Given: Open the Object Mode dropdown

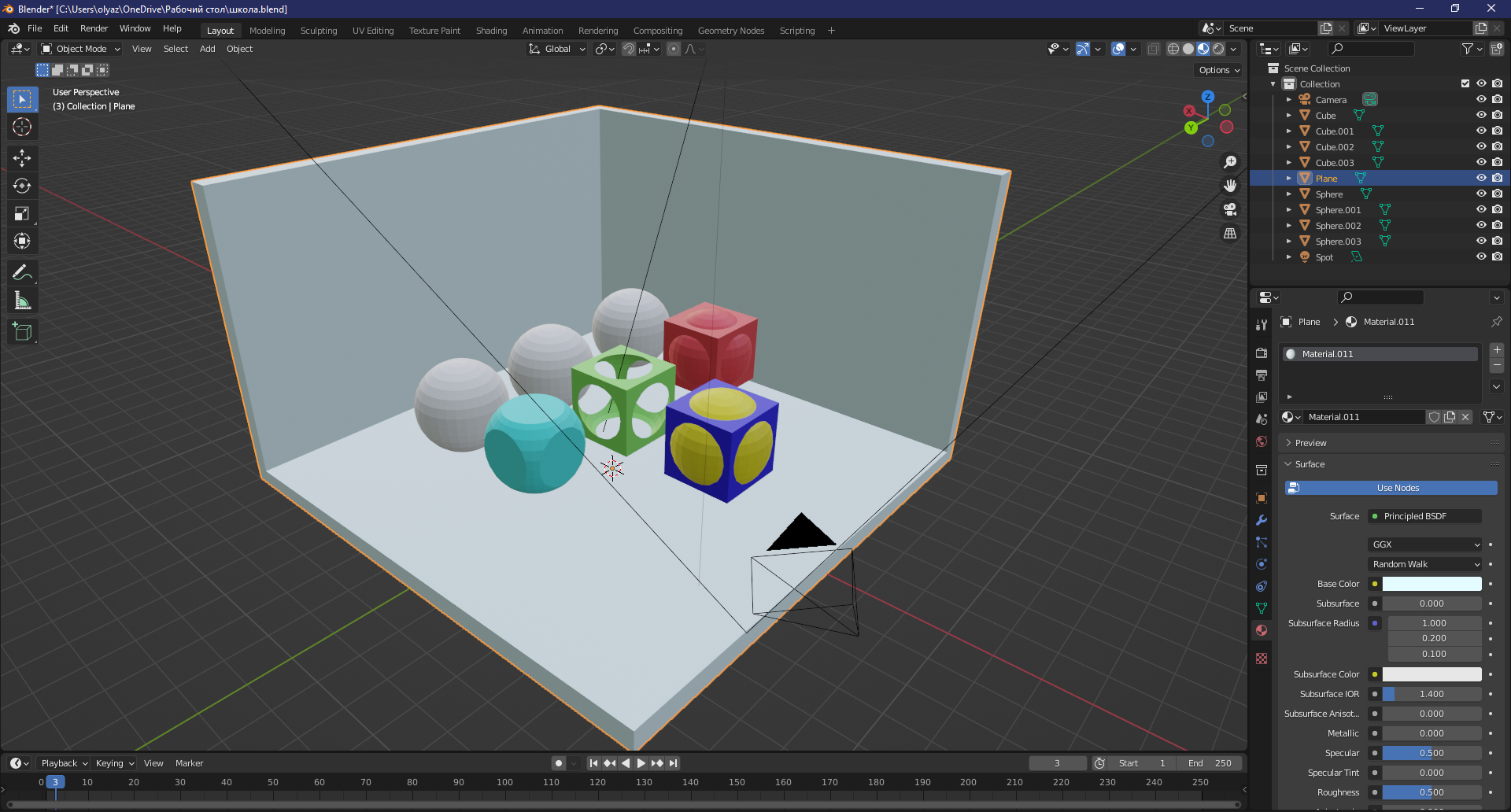Looking at the screenshot, I should pyautogui.click(x=80, y=49).
